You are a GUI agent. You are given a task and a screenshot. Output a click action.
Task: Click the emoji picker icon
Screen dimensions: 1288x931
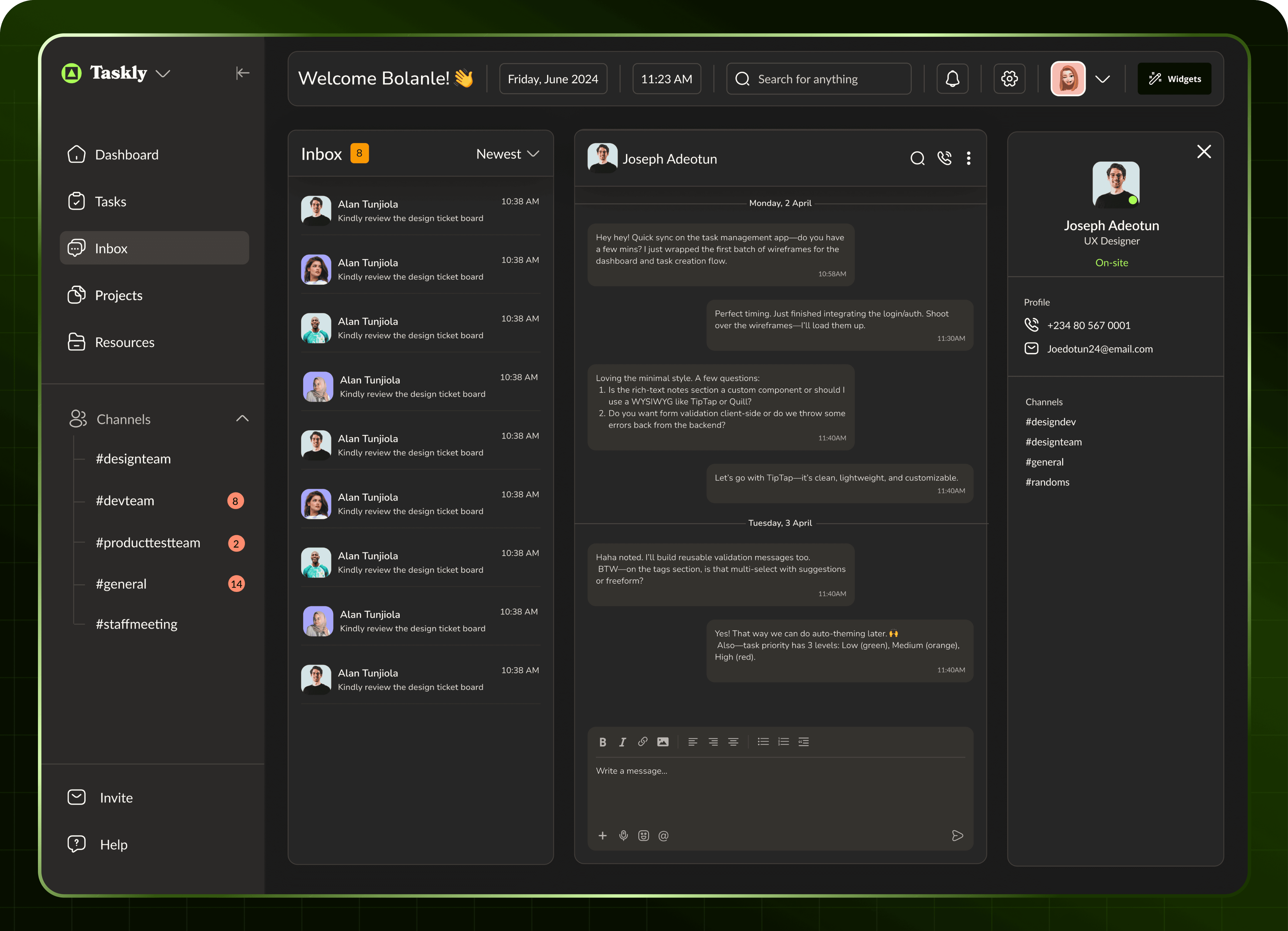[643, 836]
